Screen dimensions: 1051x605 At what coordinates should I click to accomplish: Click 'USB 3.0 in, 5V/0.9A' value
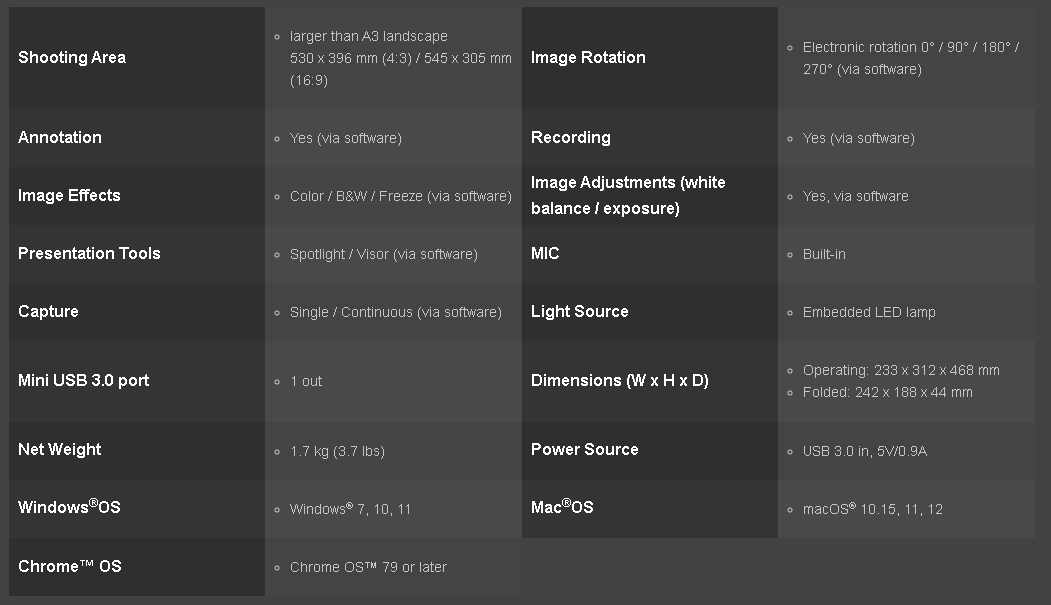[865, 451]
